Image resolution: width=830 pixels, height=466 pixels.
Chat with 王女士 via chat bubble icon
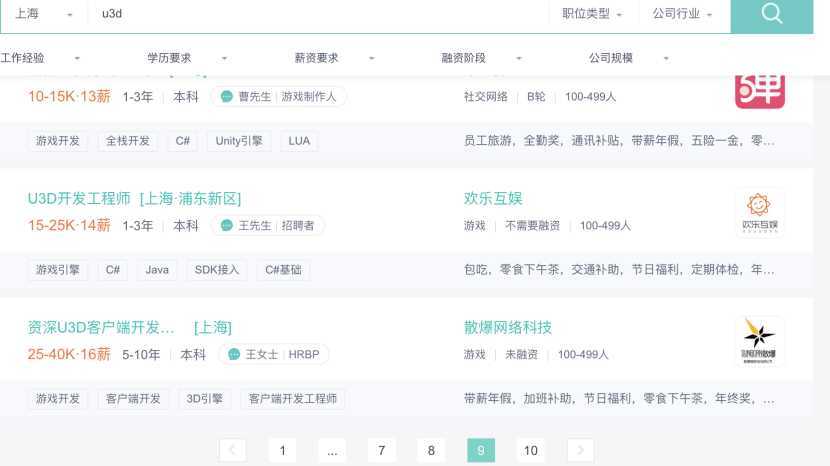(x=234, y=354)
